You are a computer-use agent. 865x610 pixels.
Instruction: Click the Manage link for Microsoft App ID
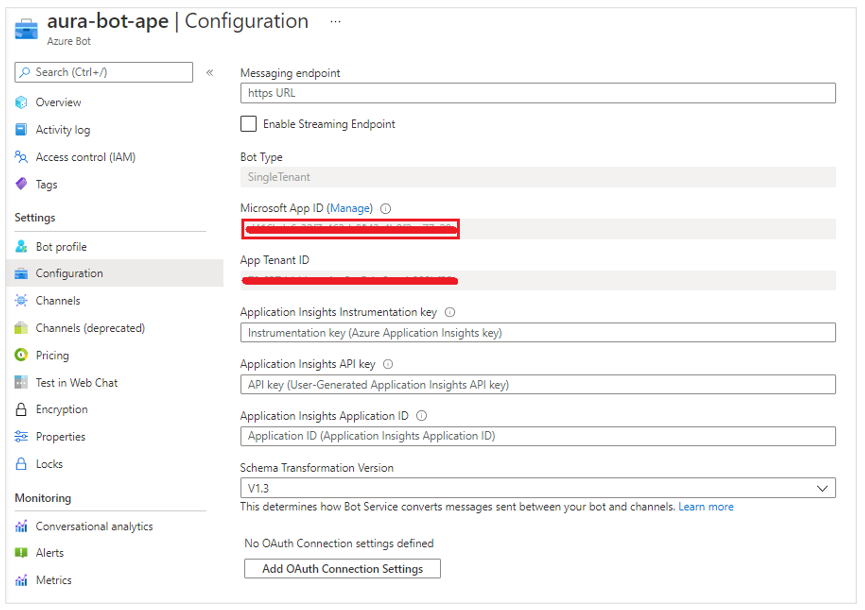[350, 208]
